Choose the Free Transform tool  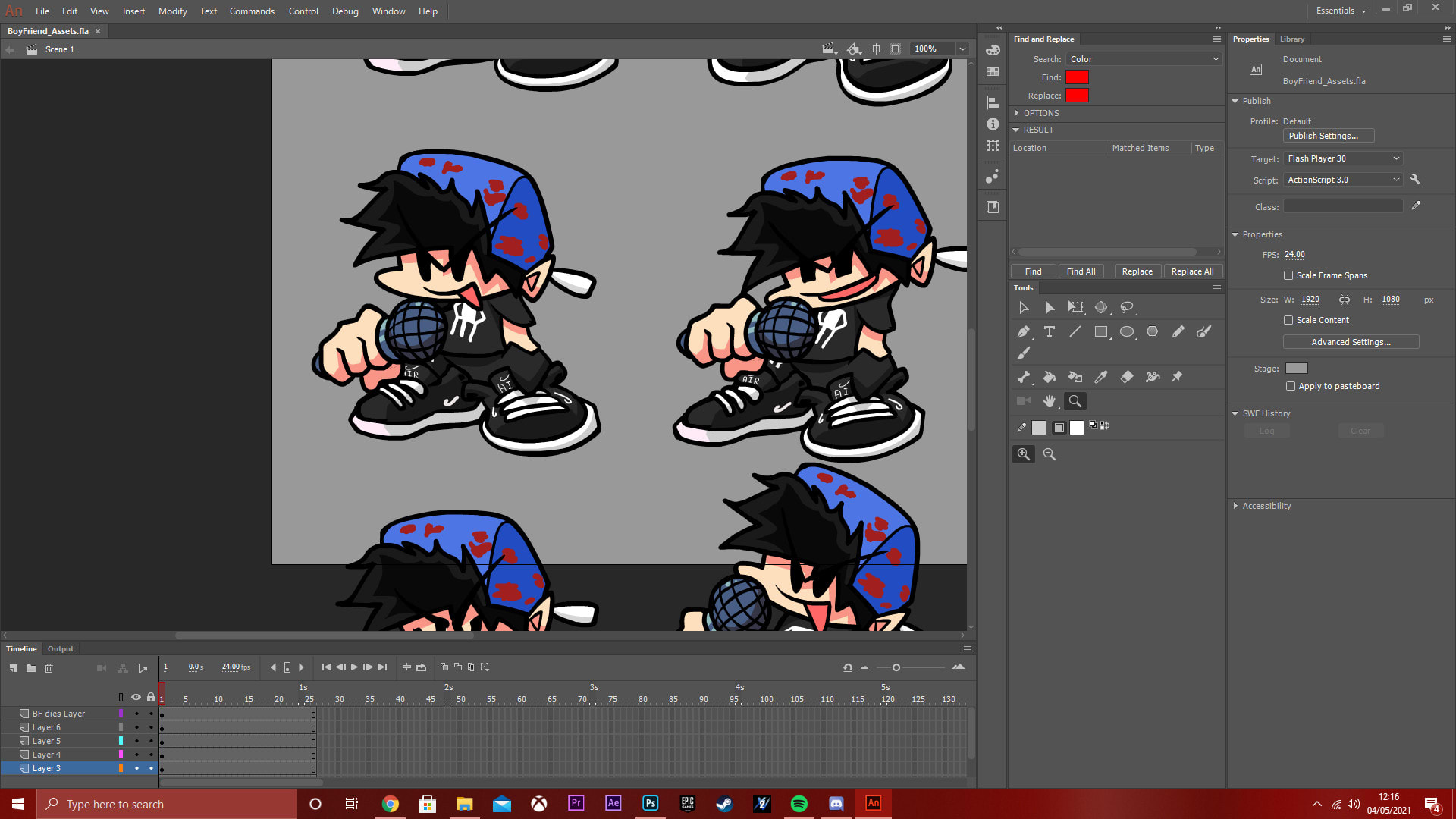pos(1075,307)
